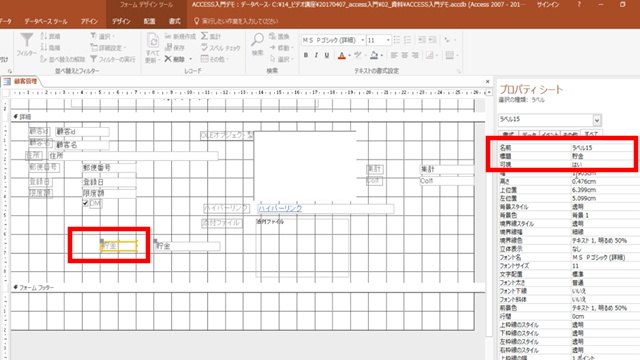Click the 標題 property value field
Viewport: 640px width, 360px height.
[602, 156]
